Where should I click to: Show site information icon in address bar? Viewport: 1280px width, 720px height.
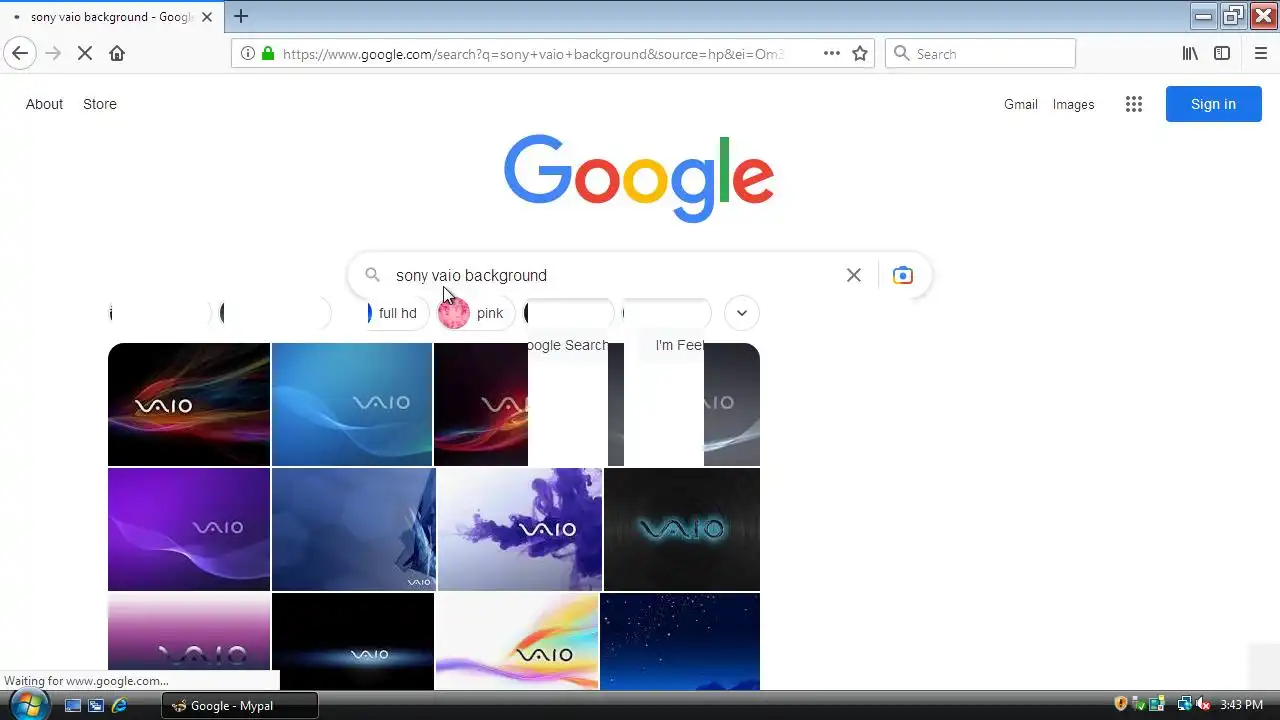coord(248,54)
